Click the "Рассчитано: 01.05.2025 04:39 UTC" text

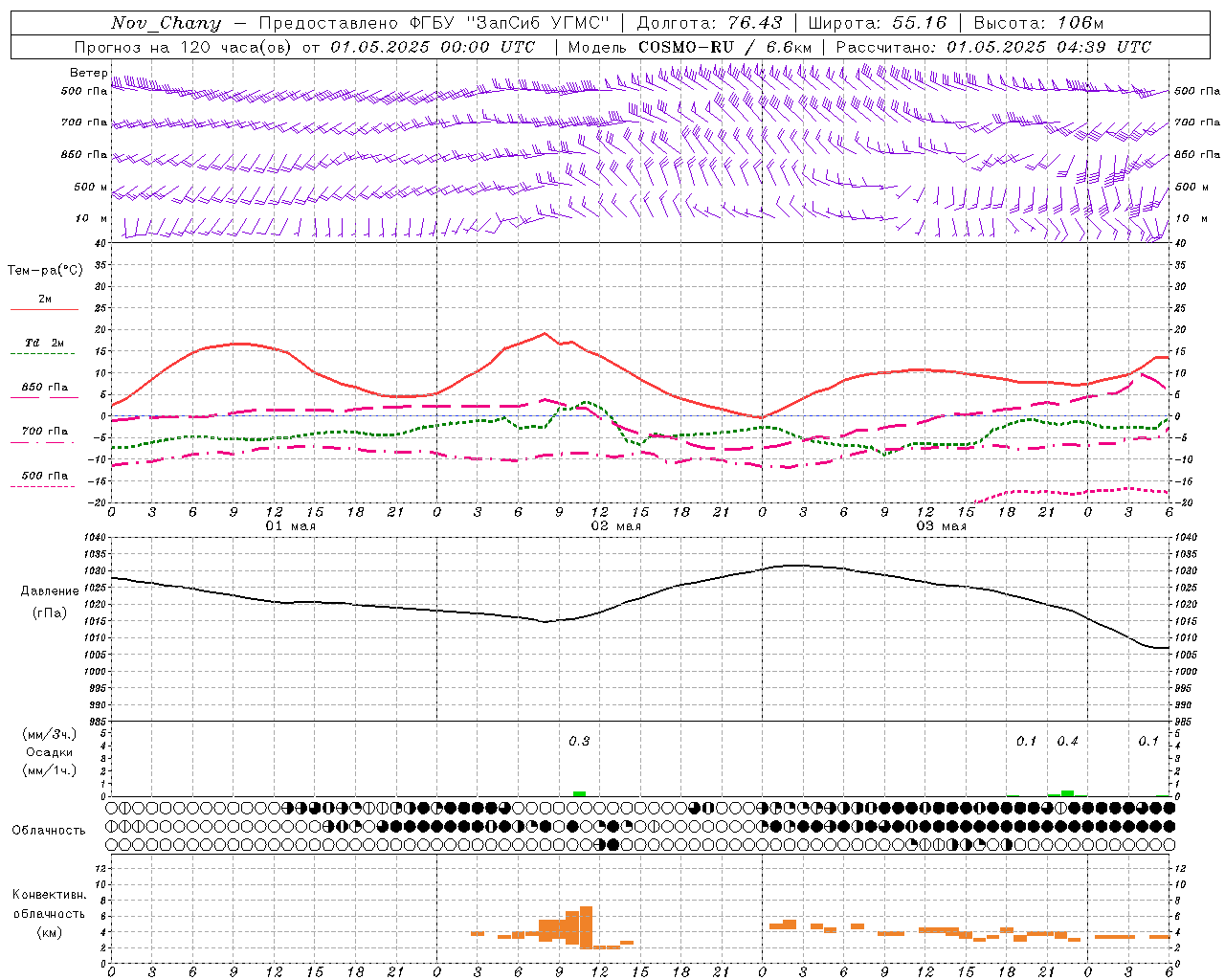[x=993, y=47]
